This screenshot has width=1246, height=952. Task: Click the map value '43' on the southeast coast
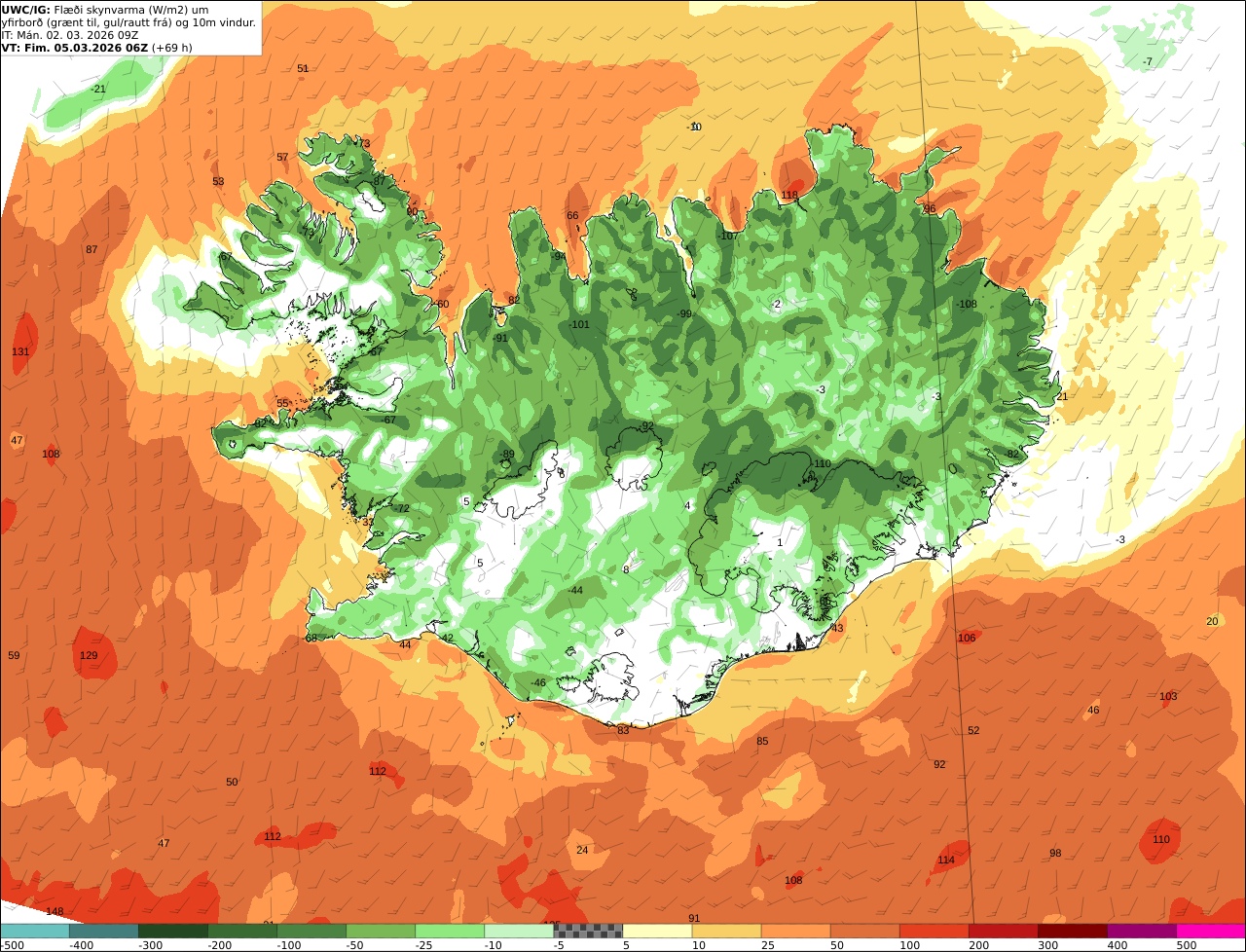[x=837, y=628]
